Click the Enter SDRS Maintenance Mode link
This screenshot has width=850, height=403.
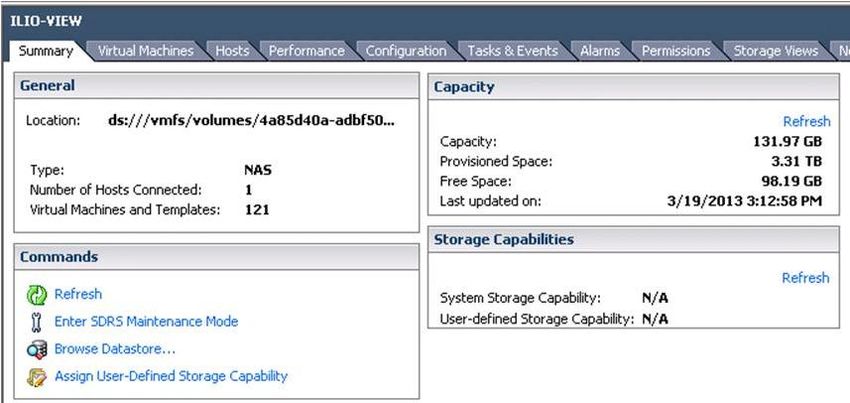146,321
